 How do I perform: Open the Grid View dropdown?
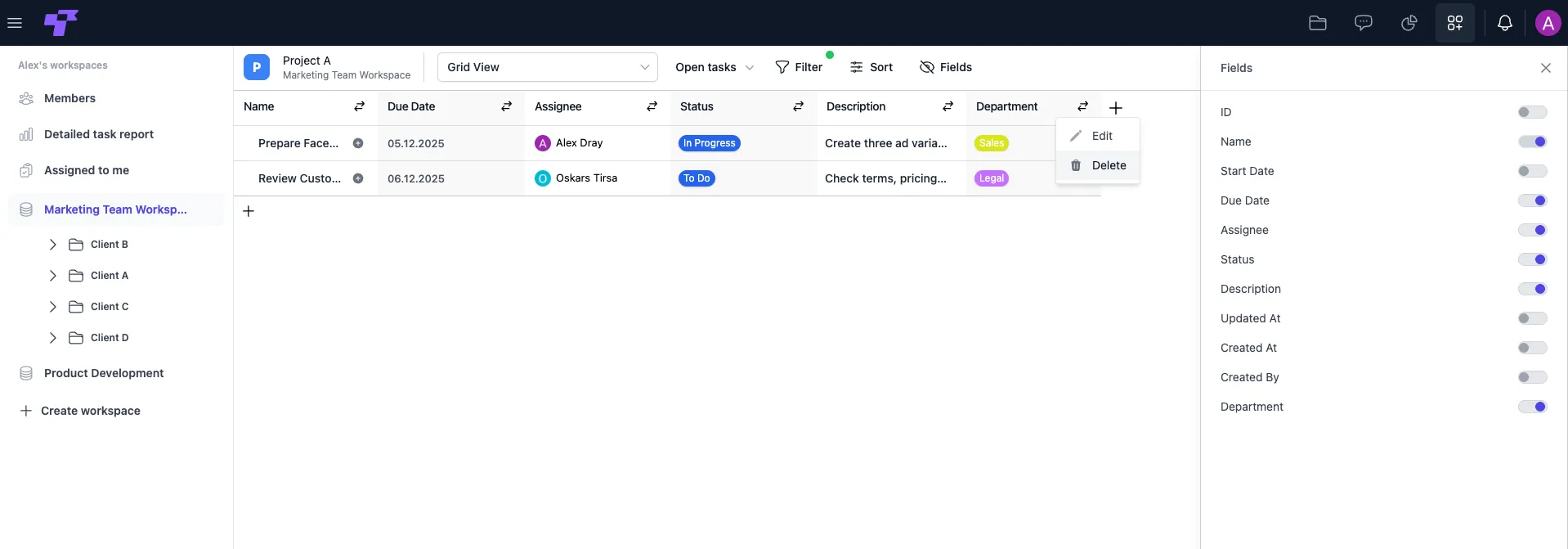click(x=548, y=67)
